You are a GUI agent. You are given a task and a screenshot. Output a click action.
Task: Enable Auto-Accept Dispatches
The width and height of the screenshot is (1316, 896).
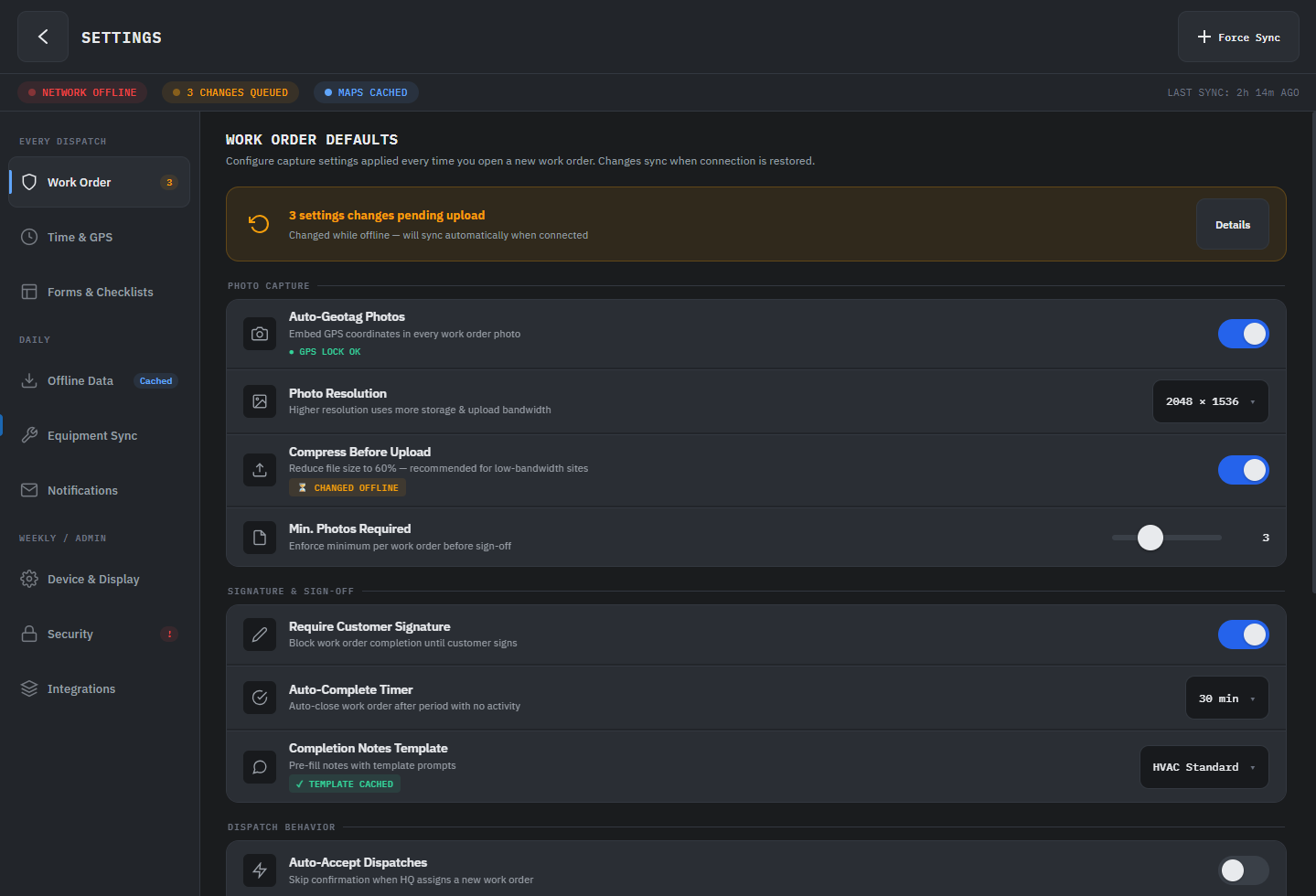click(x=1243, y=870)
